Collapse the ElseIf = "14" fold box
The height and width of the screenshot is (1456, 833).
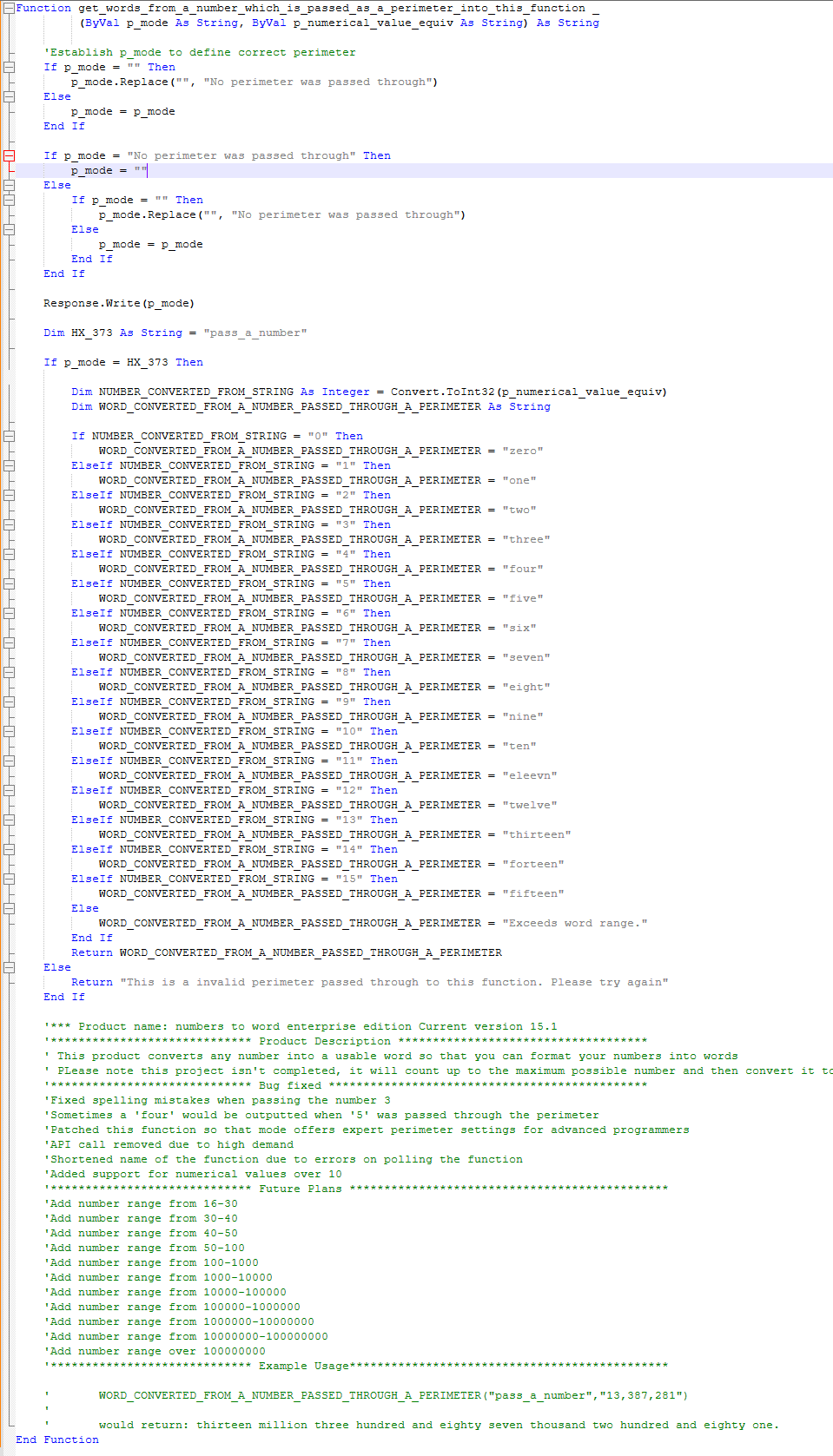9,849
